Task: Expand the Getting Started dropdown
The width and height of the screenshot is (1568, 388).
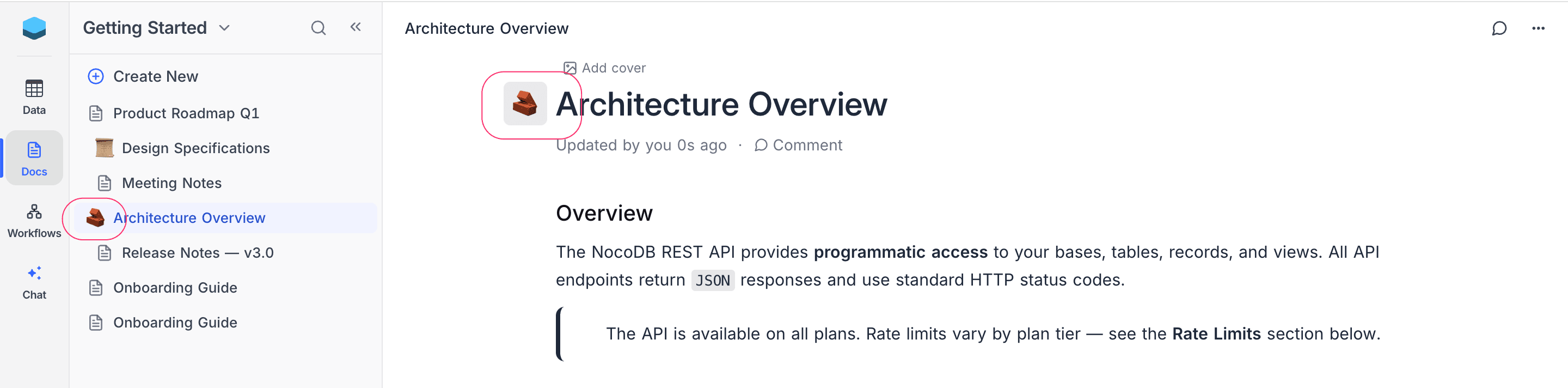Action: (x=224, y=28)
